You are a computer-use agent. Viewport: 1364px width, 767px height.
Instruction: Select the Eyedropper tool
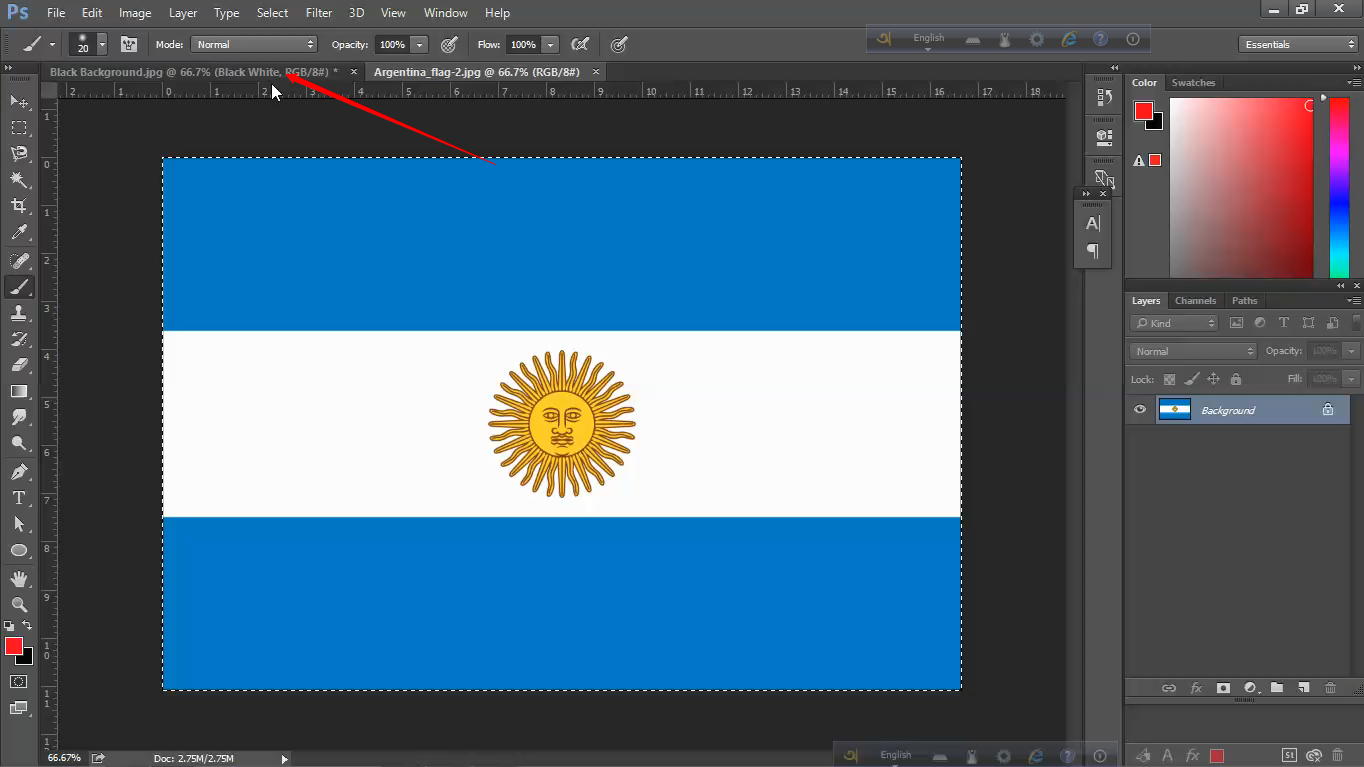19,232
